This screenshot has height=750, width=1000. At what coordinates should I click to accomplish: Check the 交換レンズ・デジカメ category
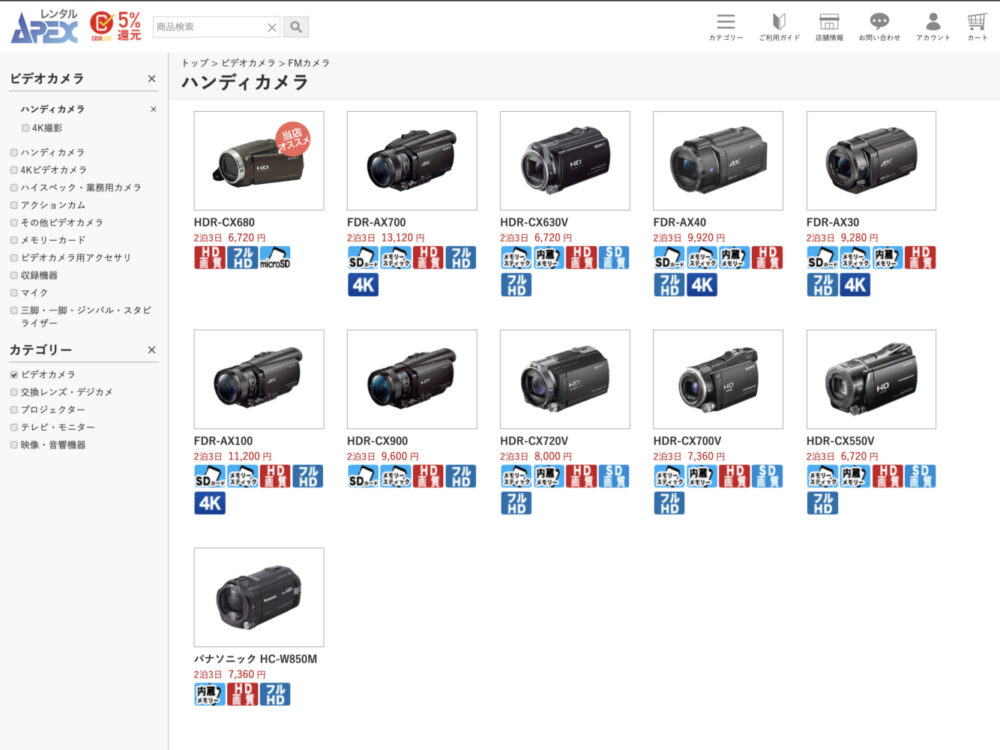point(14,392)
